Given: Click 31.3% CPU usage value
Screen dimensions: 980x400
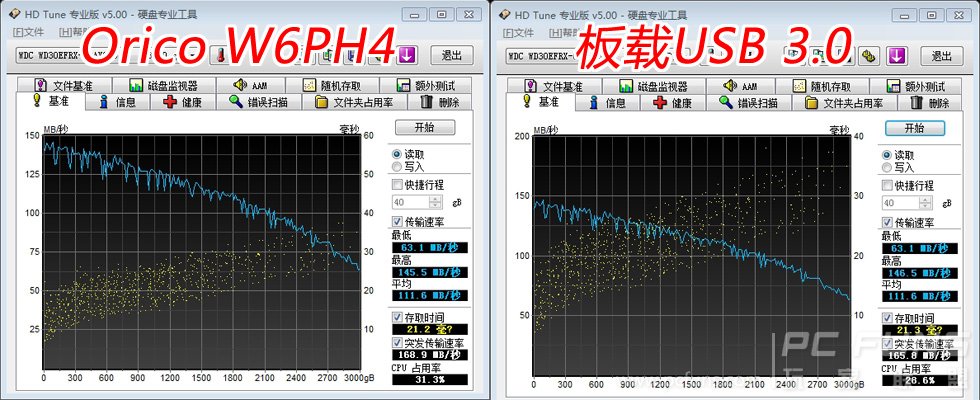Looking at the screenshot, I should 429,379.
